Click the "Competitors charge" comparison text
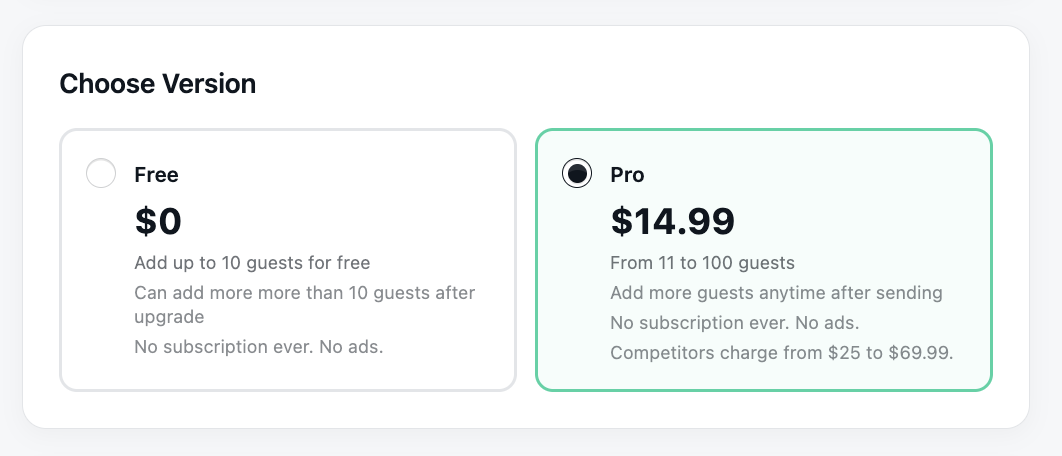Viewport: 1062px width, 456px height. (x=781, y=352)
